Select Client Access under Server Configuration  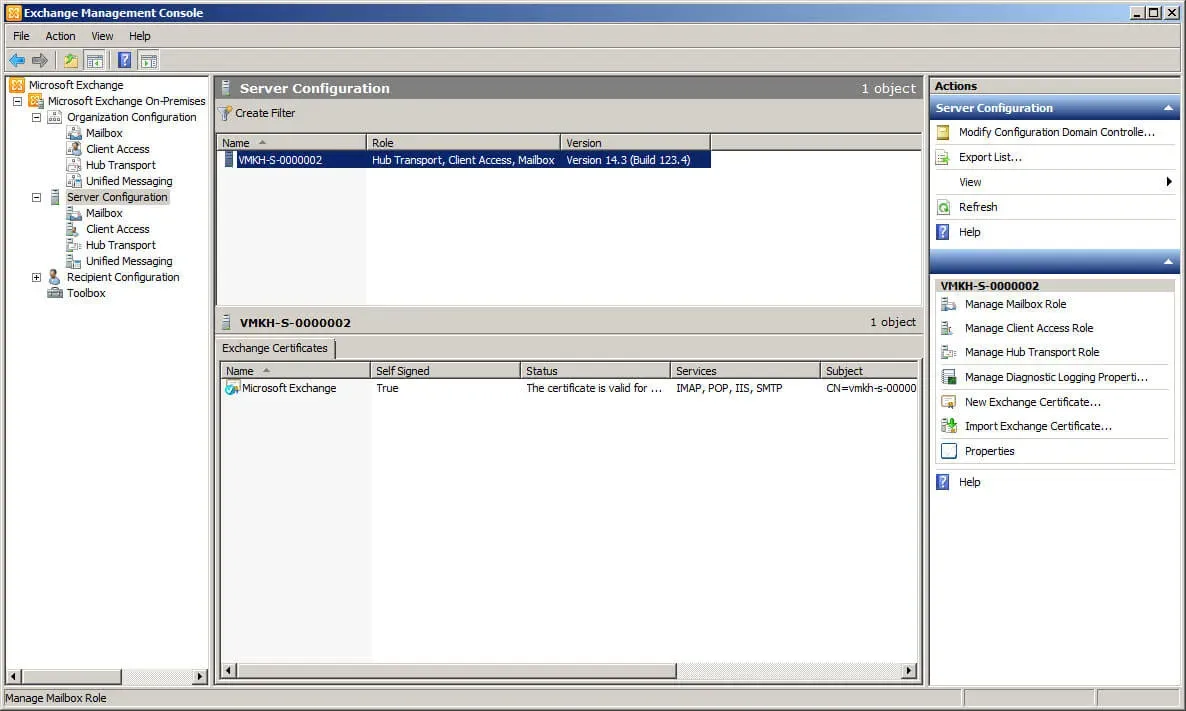[x=117, y=229]
